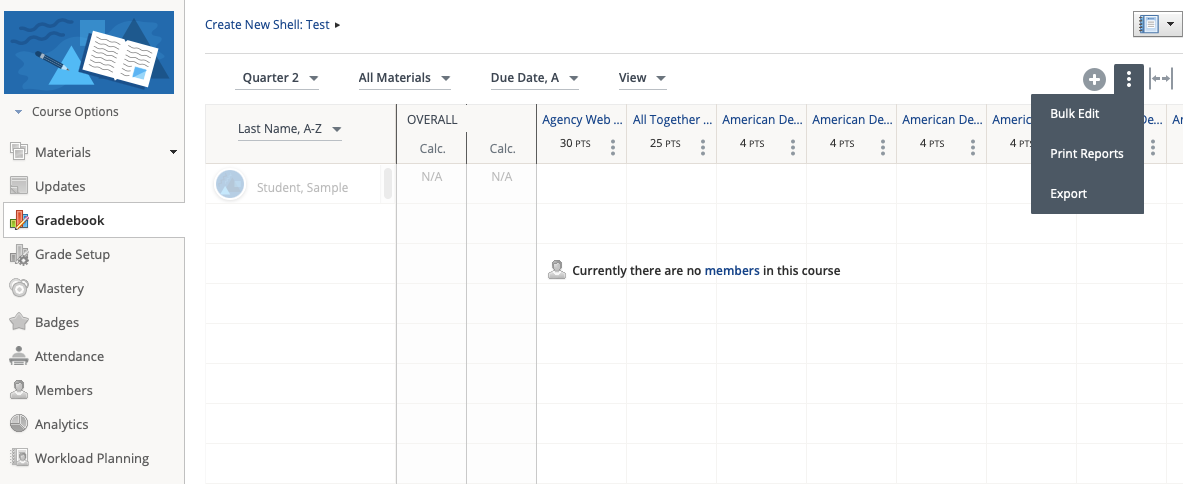Click Sample Student avatar icon
The height and width of the screenshot is (484, 1200).
pos(230,184)
